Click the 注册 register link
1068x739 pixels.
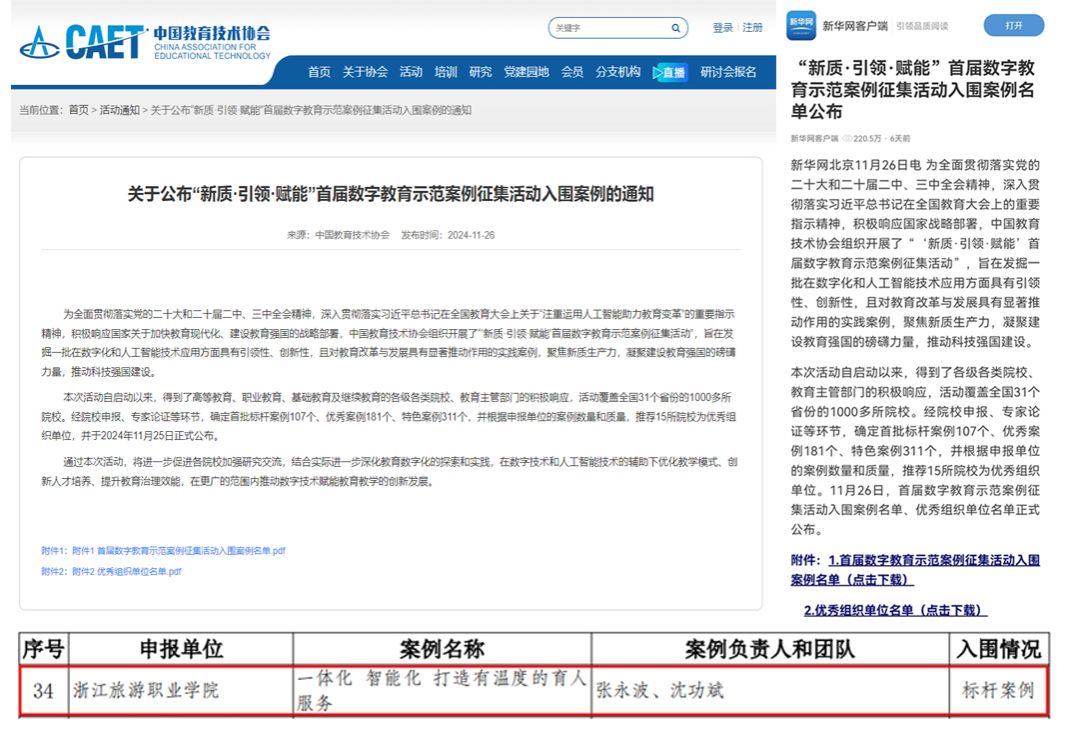pyautogui.click(x=752, y=27)
